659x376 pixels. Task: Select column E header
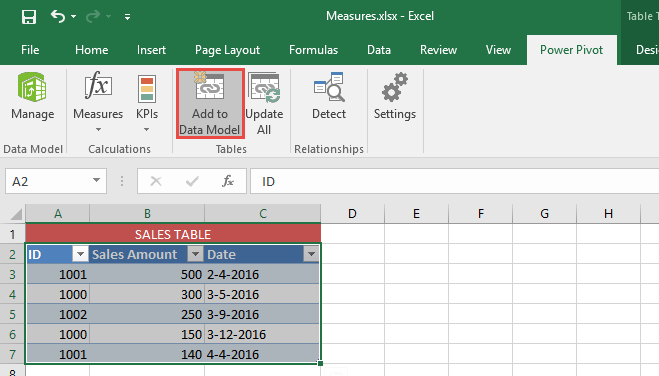pyautogui.click(x=416, y=214)
